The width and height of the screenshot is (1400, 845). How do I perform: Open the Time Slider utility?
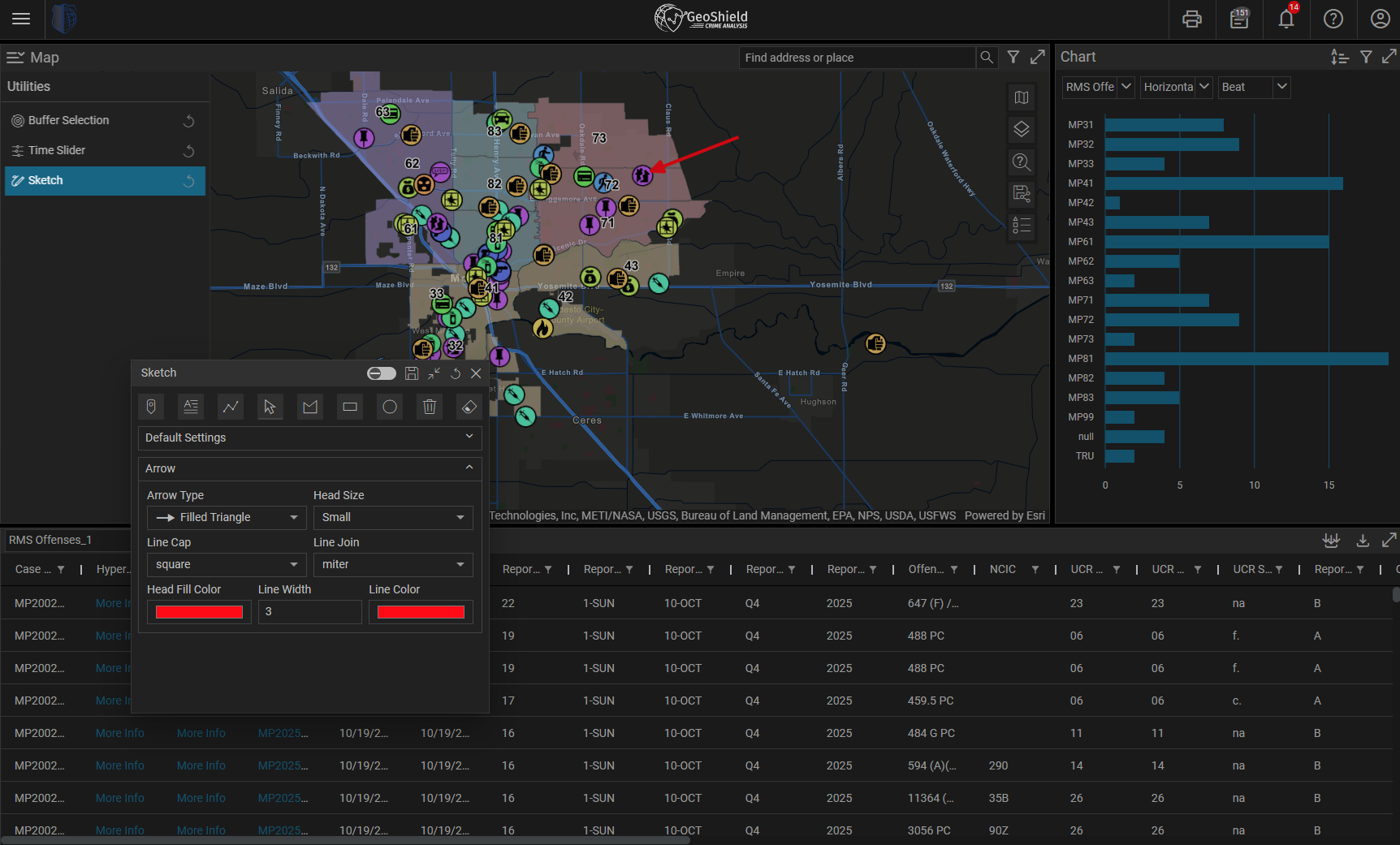(x=57, y=150)
